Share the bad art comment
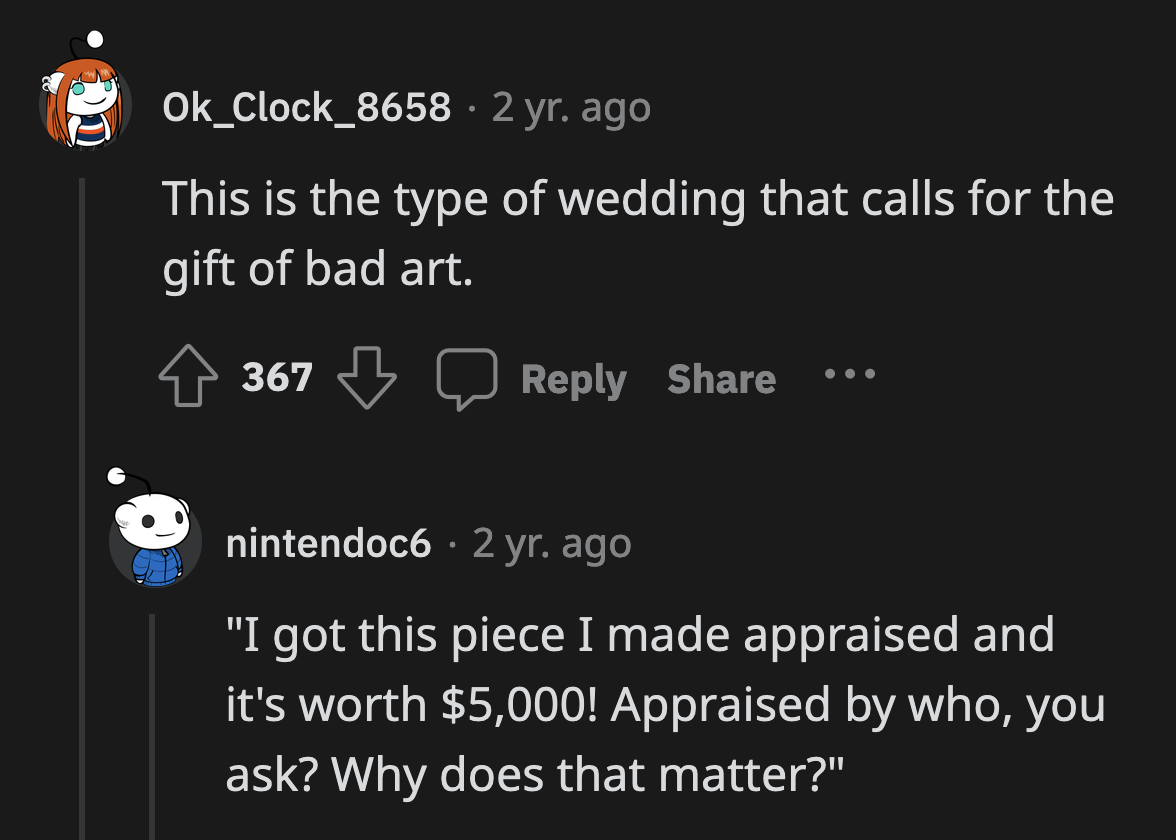1176x840 pixels. (721, 380)
